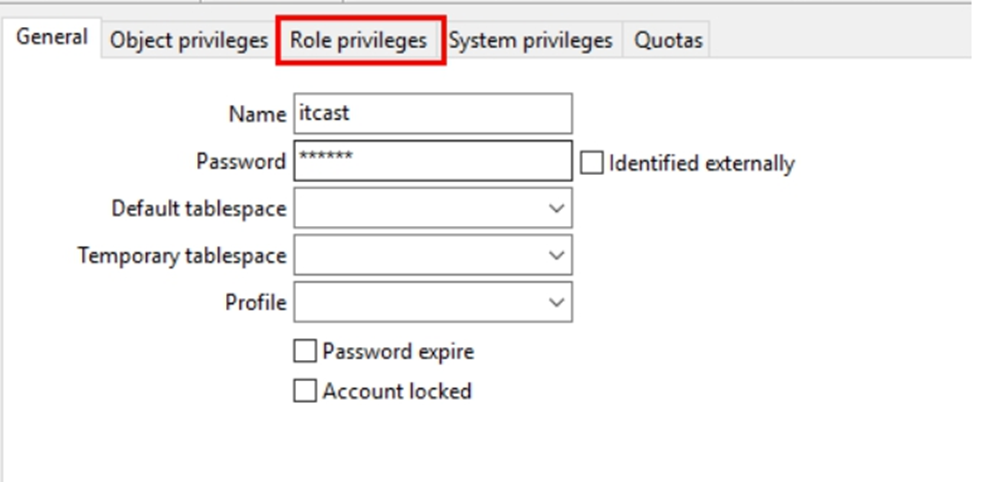This screenshot has width=982, height=482.
Task: Click the Default tablespace label text
Action: pyautogui.click(x=199, y=208)
